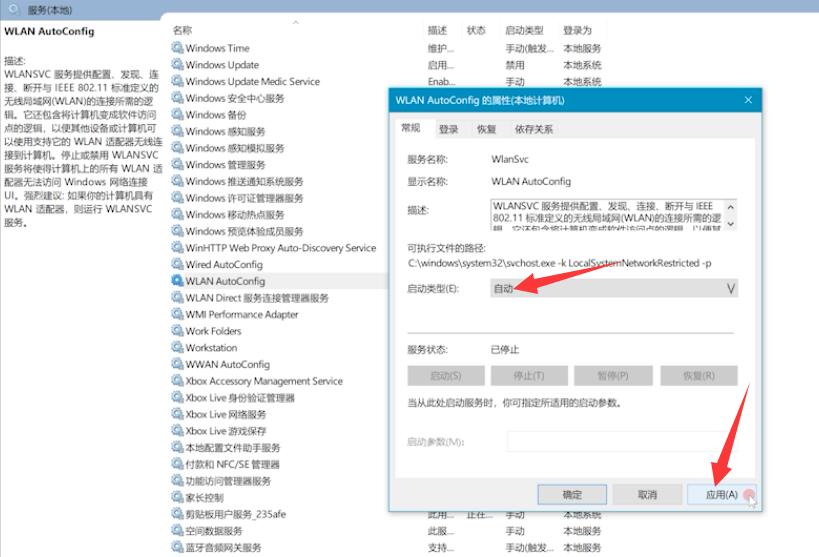Select Windows 感知模拟服务 in services list
Screen dimensions: 819x557
[x=235, y=148]
